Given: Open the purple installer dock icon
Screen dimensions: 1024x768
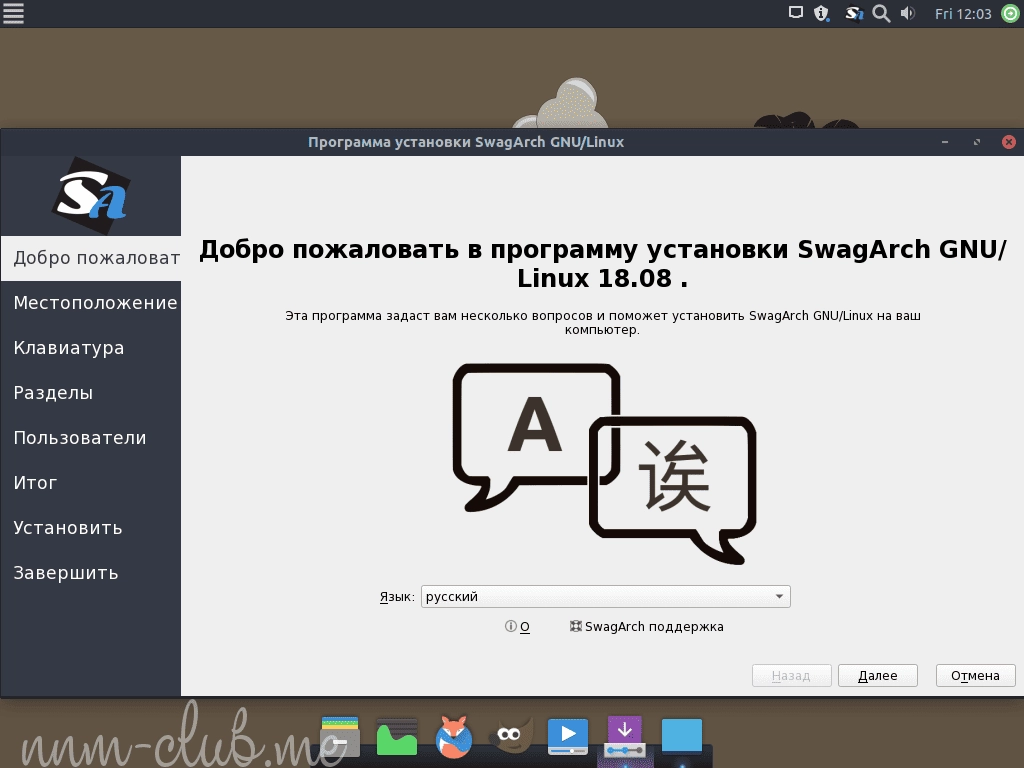Looking at the screenshot, I should tap(624, 736).
